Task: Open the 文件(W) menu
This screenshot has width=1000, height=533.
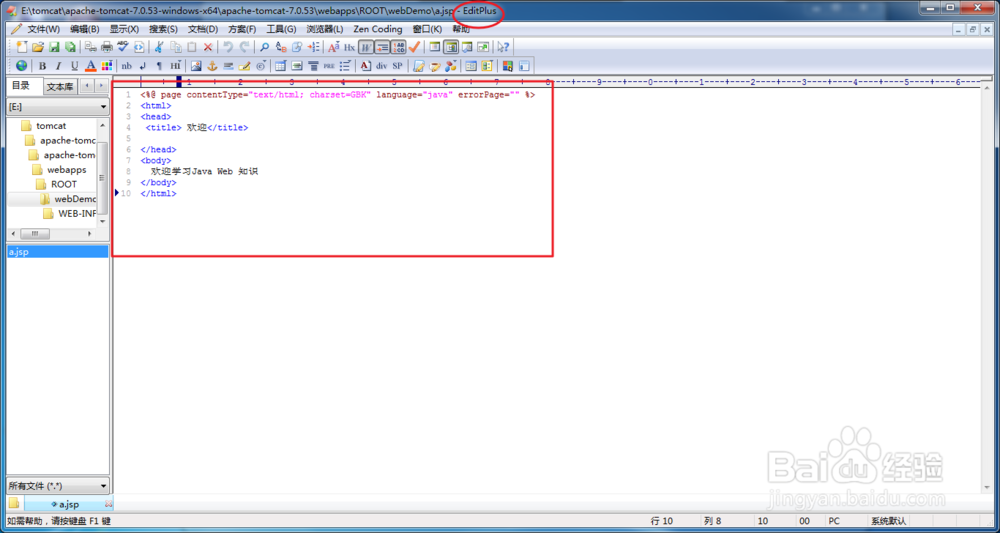Action: pyautogui.click(x=43, y=29)
